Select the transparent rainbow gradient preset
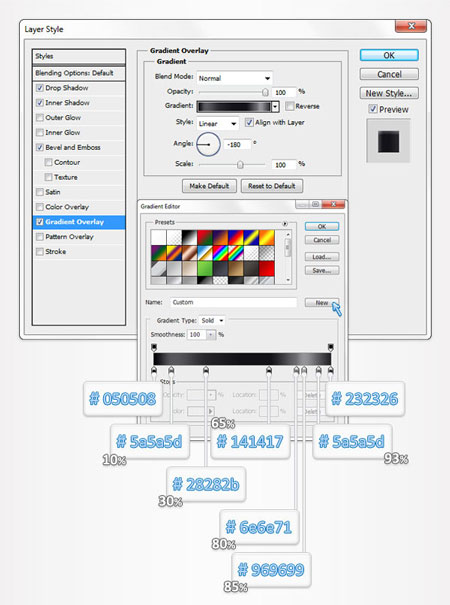This screenshot has width=450, height=605. tap(235, 253)
